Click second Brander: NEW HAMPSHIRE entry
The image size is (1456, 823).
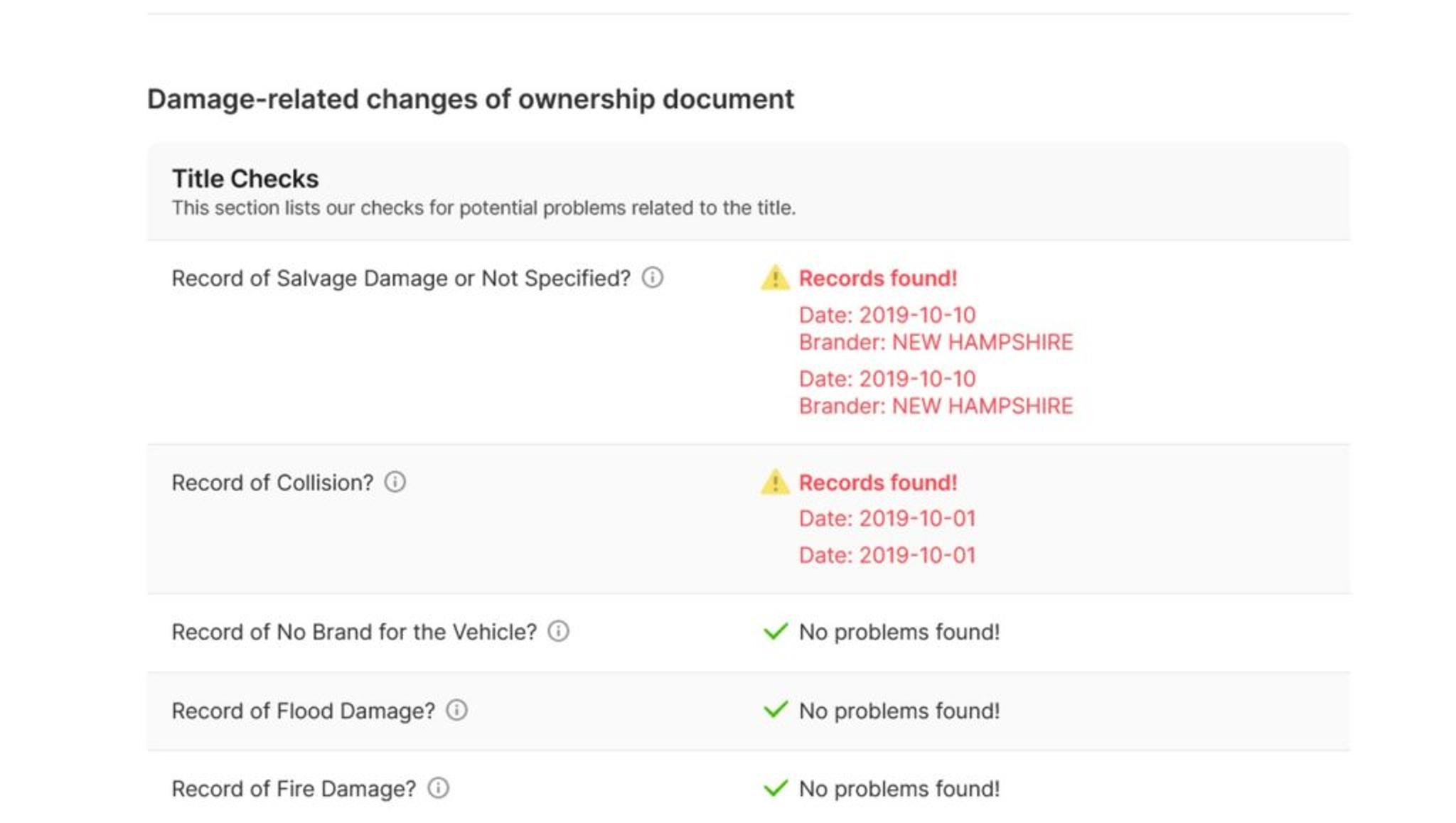tap(936, 407)
